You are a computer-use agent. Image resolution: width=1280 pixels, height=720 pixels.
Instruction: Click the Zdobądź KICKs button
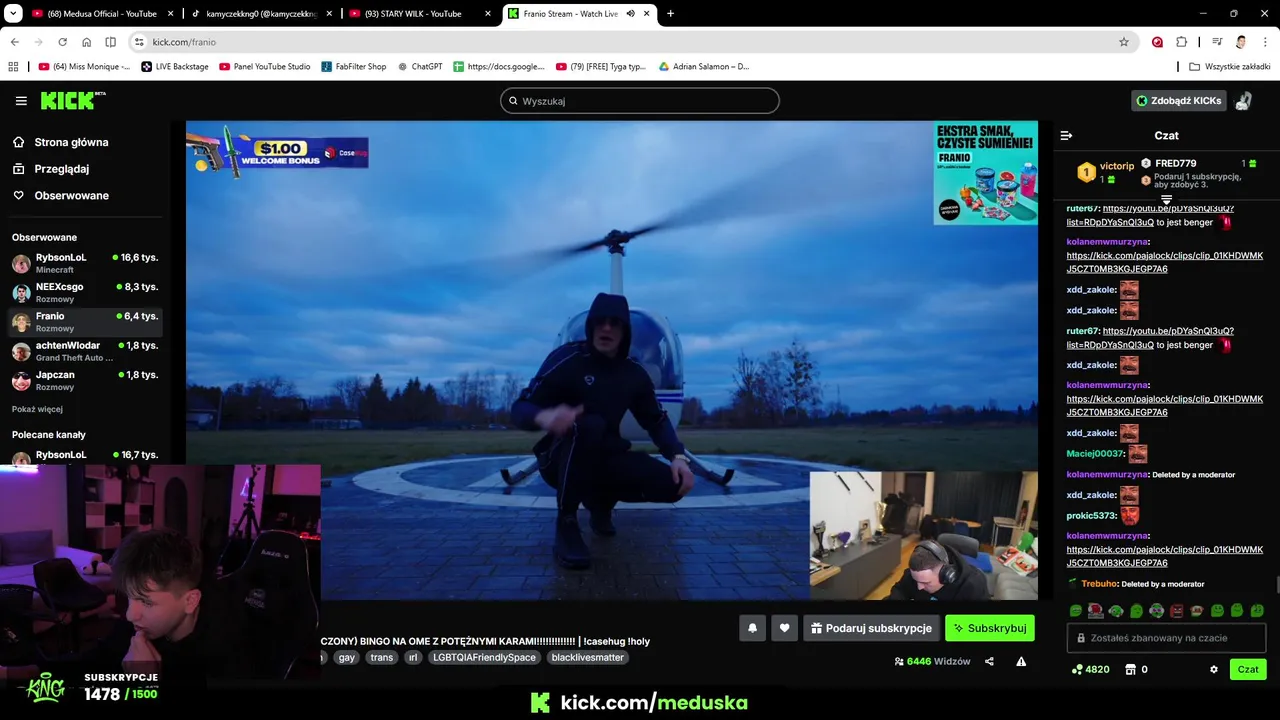1179,101
